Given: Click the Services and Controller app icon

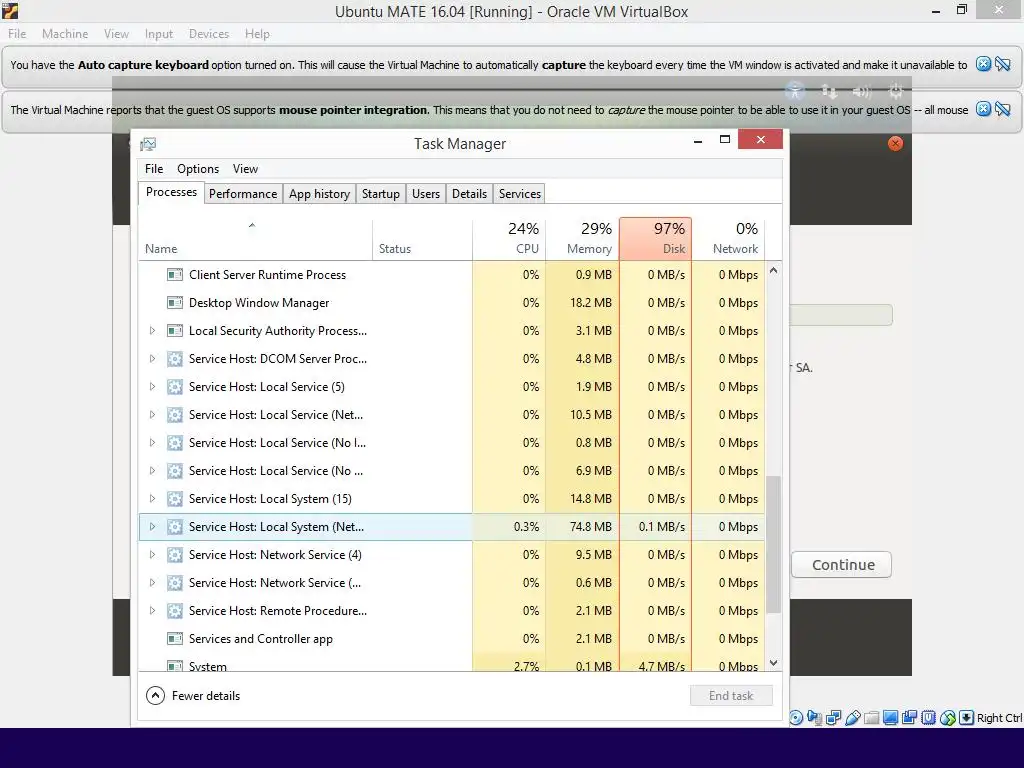Looking at the screenshot, I should 174,638.
